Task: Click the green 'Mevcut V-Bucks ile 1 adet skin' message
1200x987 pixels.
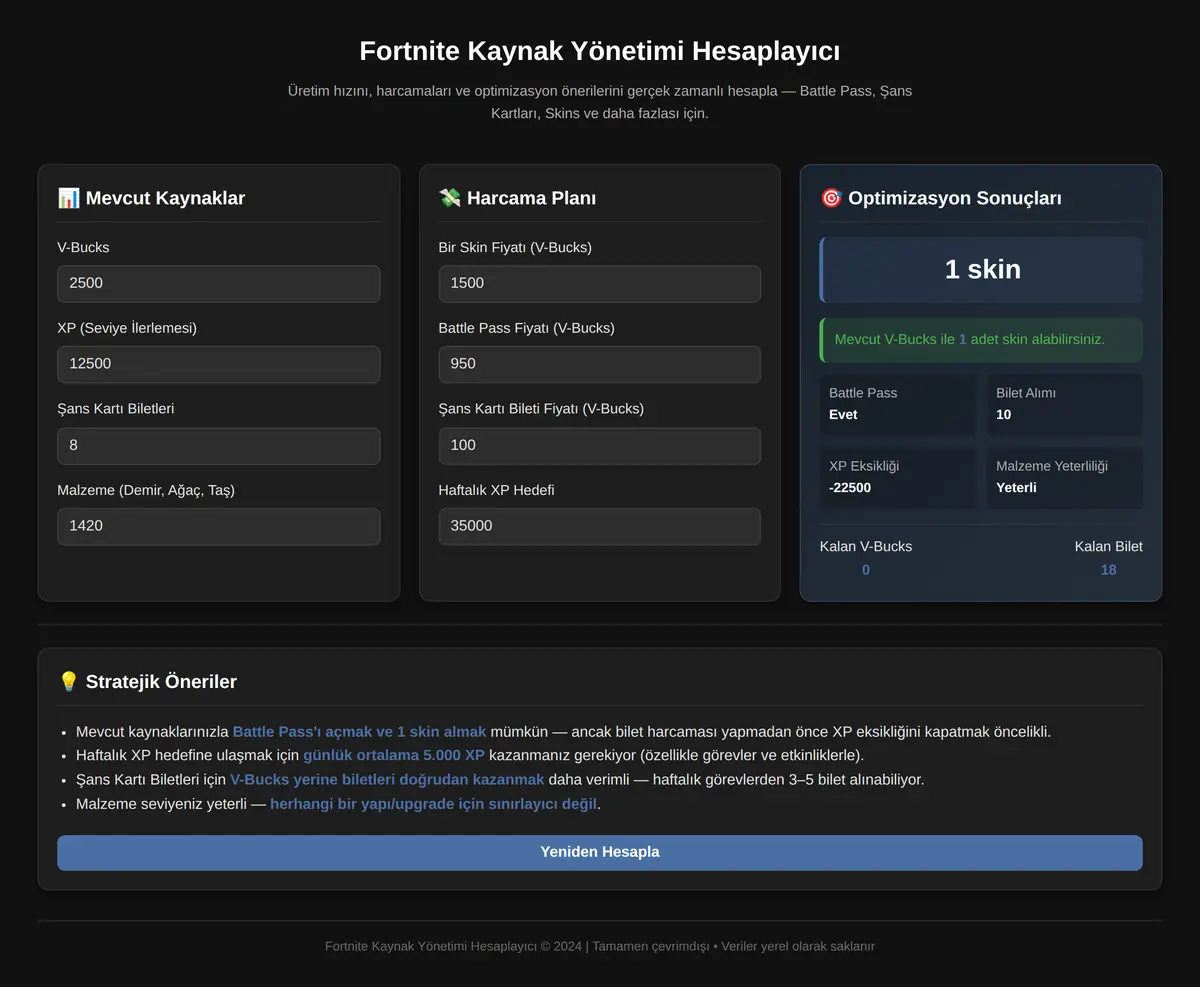Action: pyautogui.click(x=981, y=340)
